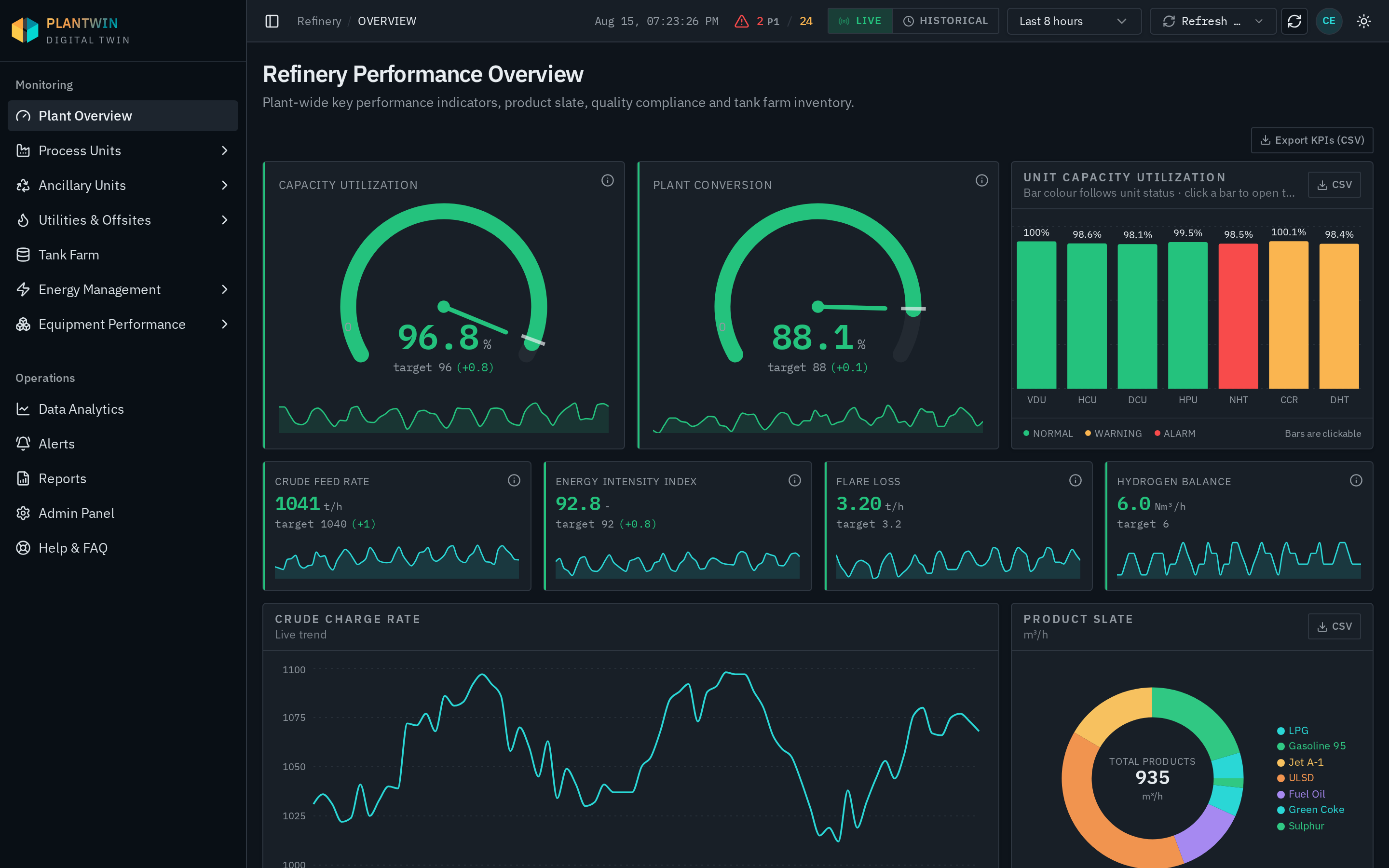Click the Capacity Utilization gauge needle
This screenshot has width=1389, height=868.
point(475,319)
